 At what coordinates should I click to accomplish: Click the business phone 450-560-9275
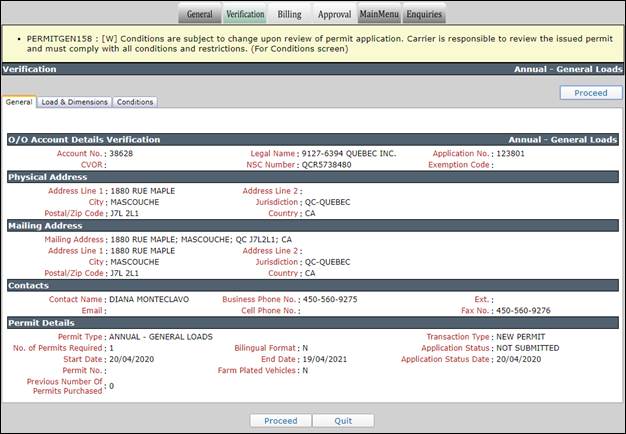click(x=330, y=299)
